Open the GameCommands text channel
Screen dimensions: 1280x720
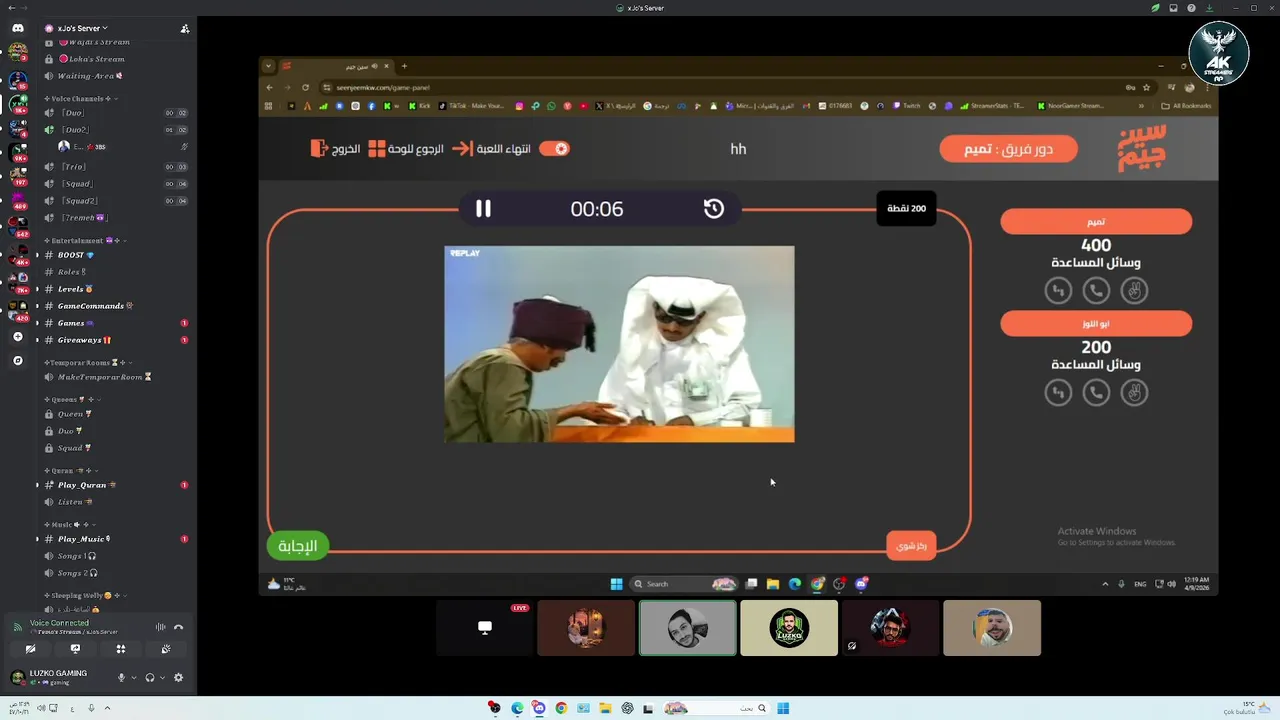116,306
